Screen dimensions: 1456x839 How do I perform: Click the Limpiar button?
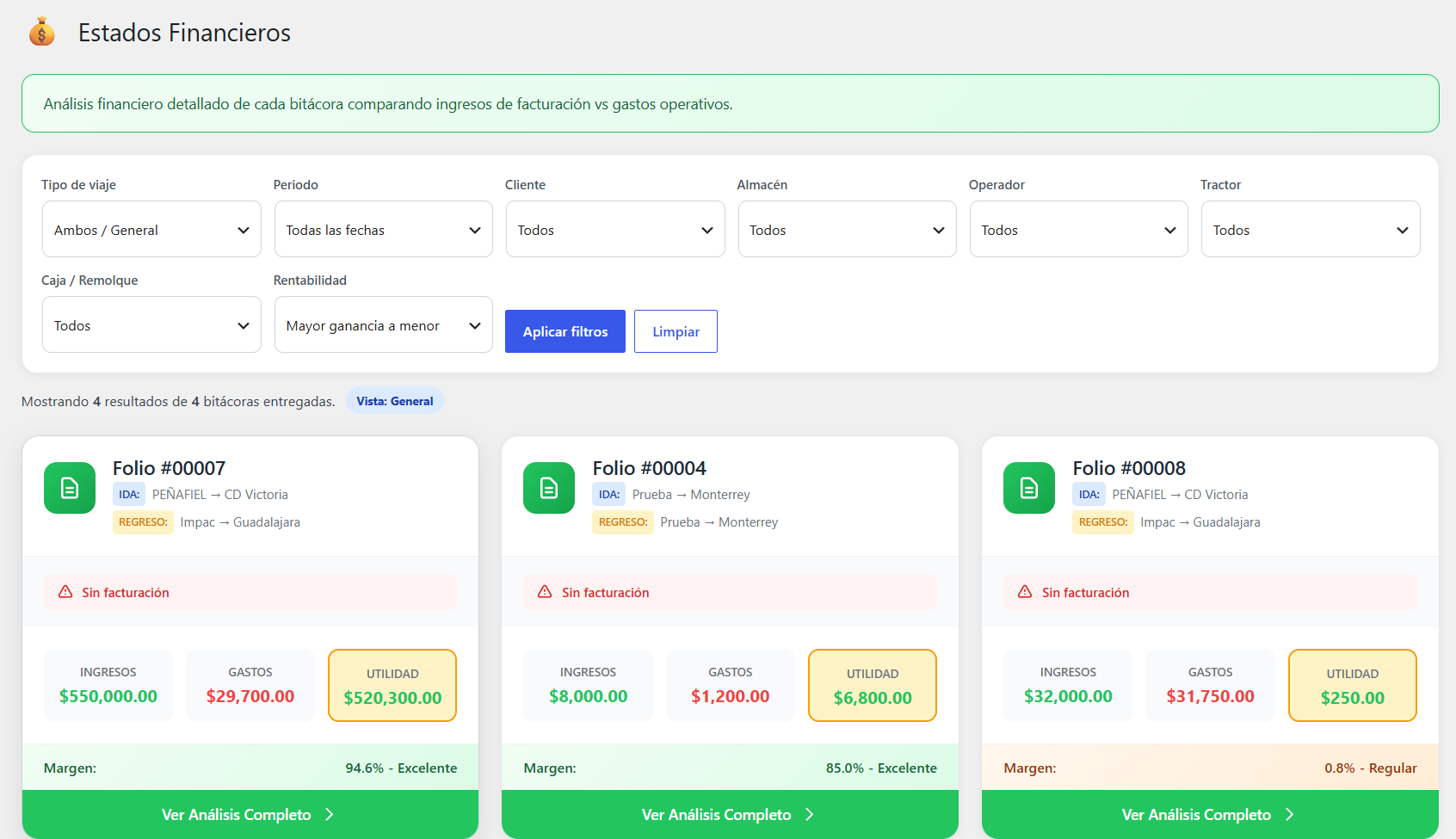(676, 331)
